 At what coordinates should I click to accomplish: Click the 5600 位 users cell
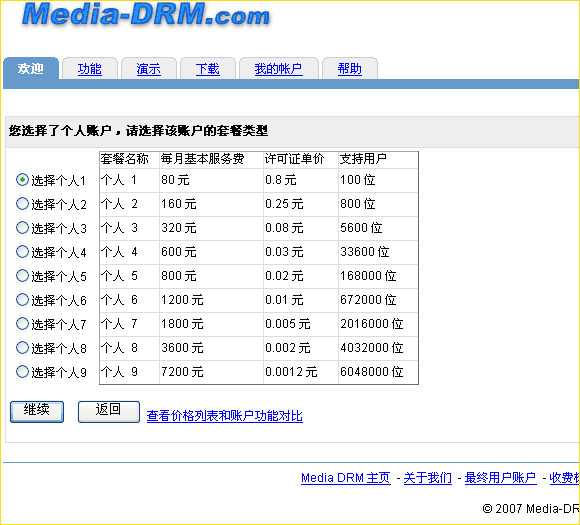tap(378, 228)
